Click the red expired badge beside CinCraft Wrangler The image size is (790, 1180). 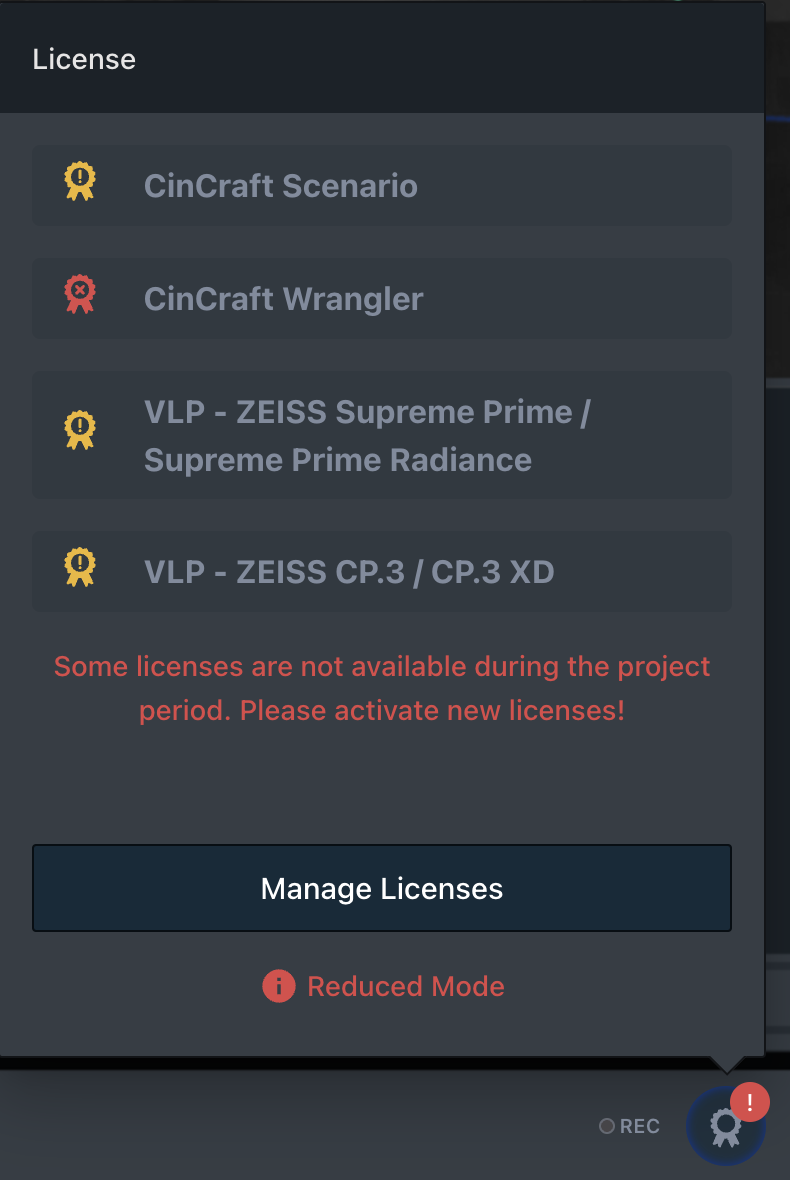coord(80,295)
